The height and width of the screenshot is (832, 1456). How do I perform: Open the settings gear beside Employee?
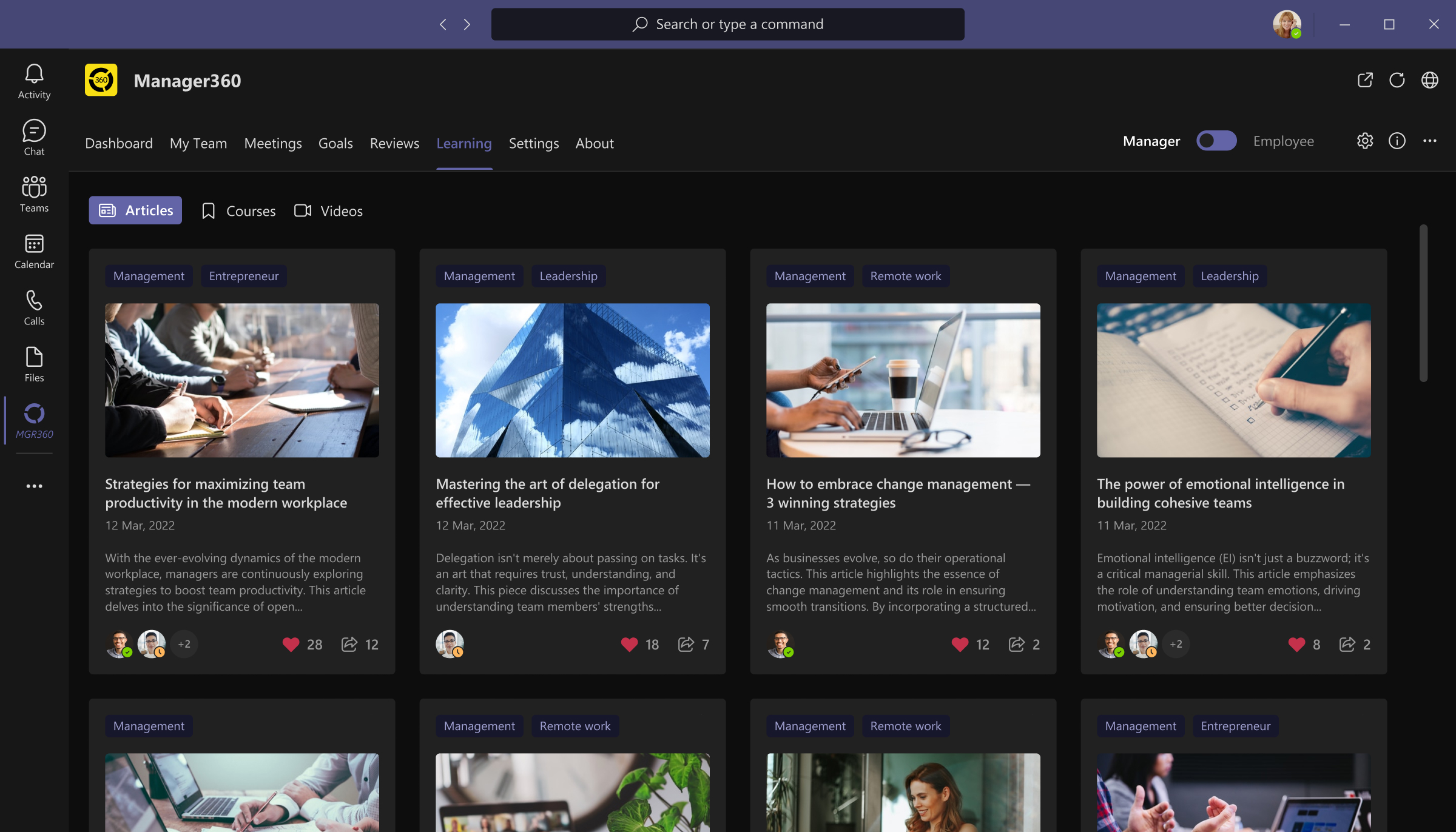click(x=1365, y=141)
